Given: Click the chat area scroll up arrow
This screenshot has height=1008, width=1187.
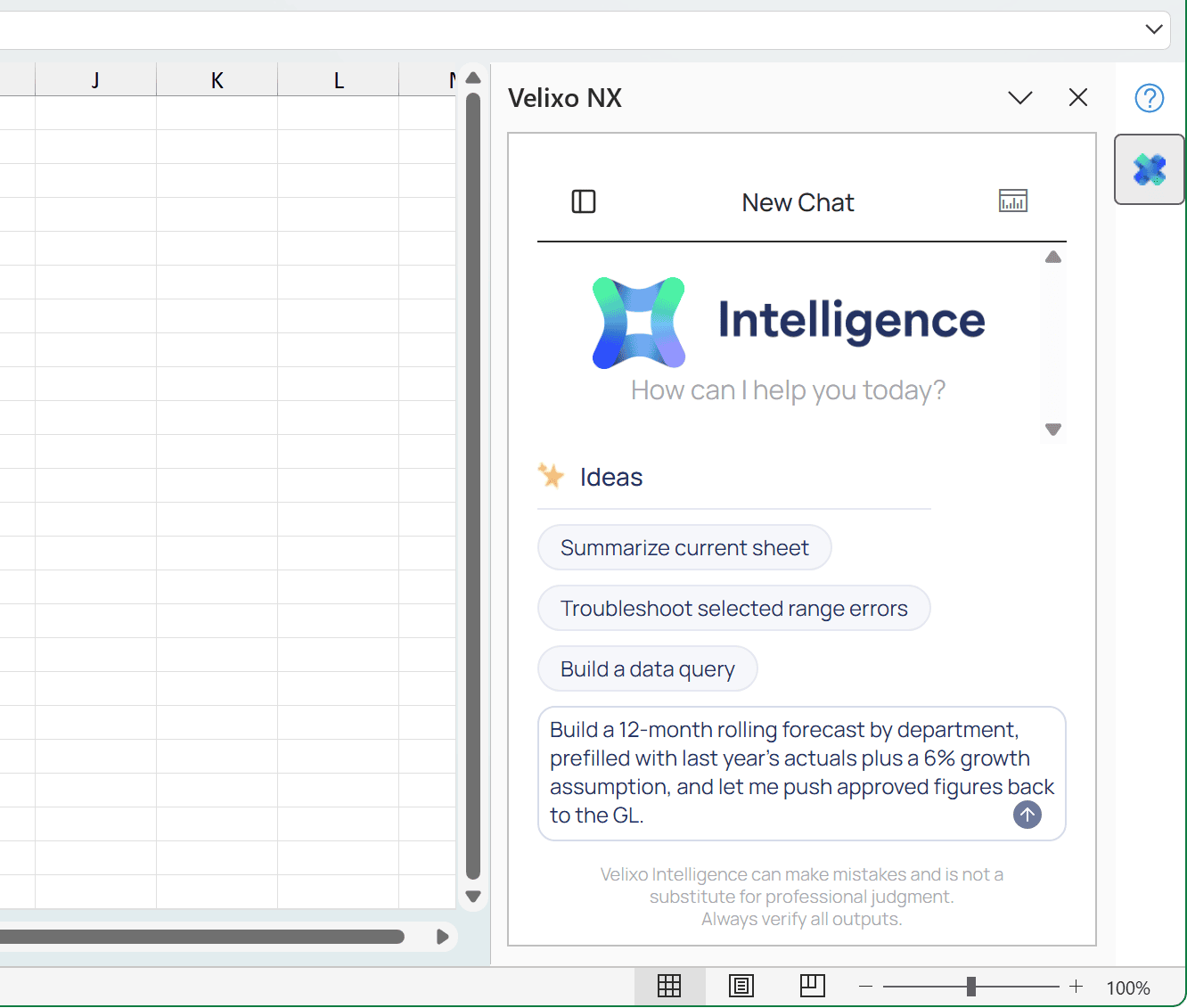Looking at the screenshot, I should coord(1053,258).
